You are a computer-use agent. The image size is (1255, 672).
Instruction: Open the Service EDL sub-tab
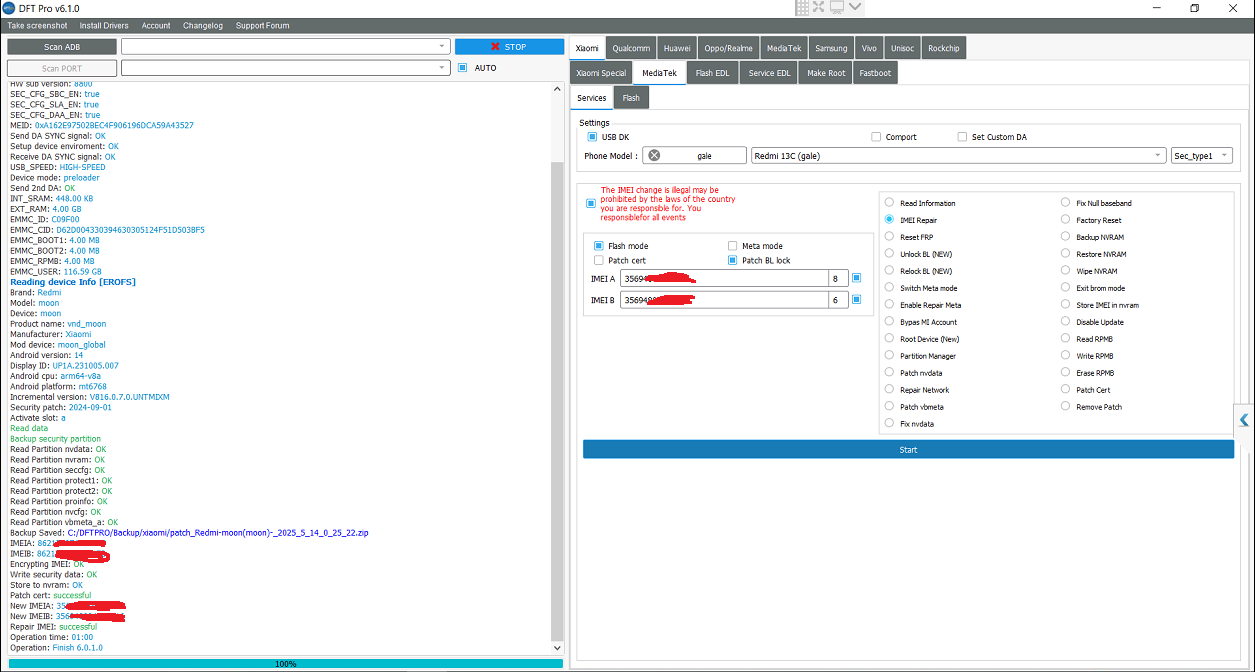click(x=769, y=73)
